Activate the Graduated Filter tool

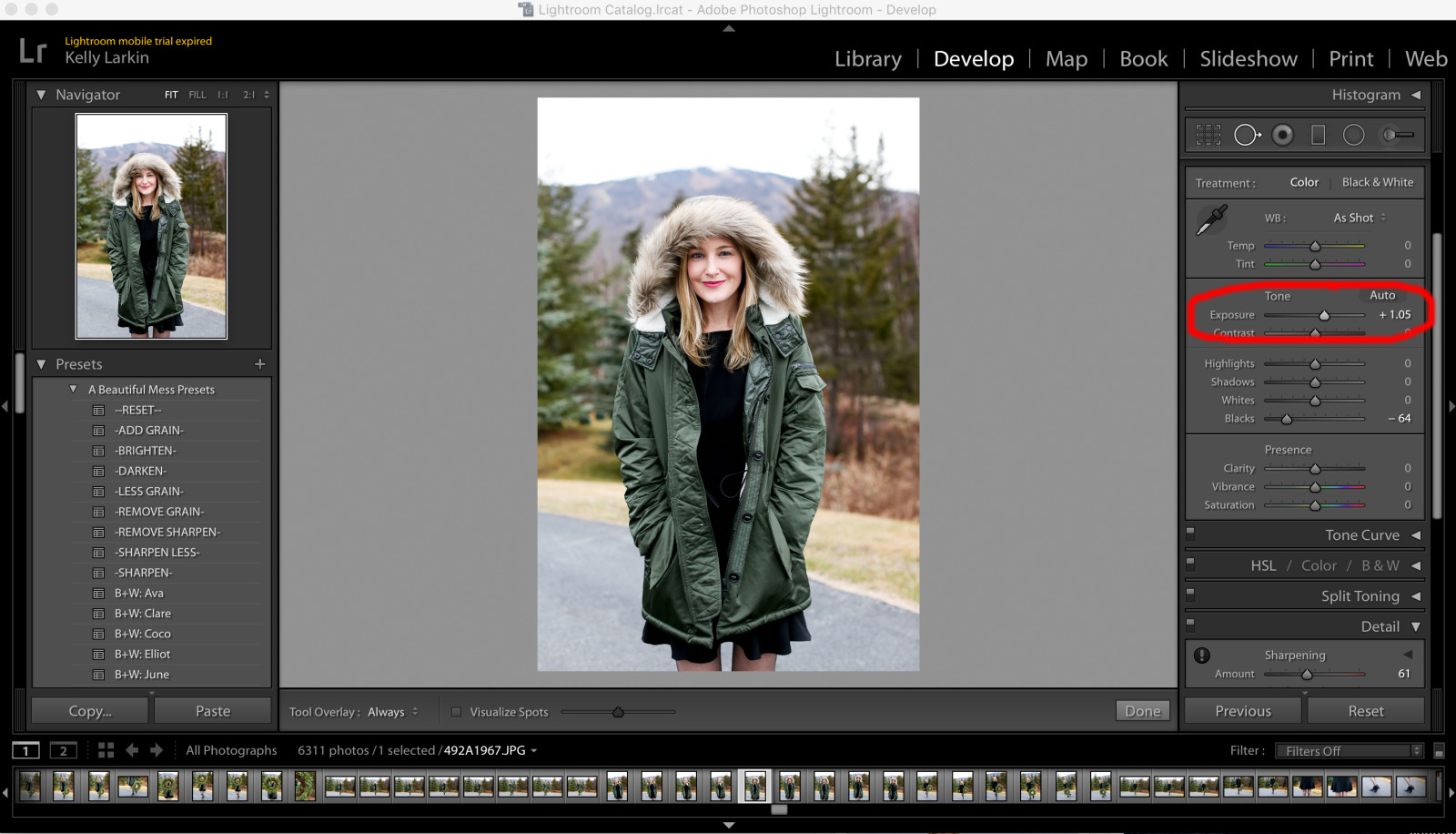point(1319,135)
